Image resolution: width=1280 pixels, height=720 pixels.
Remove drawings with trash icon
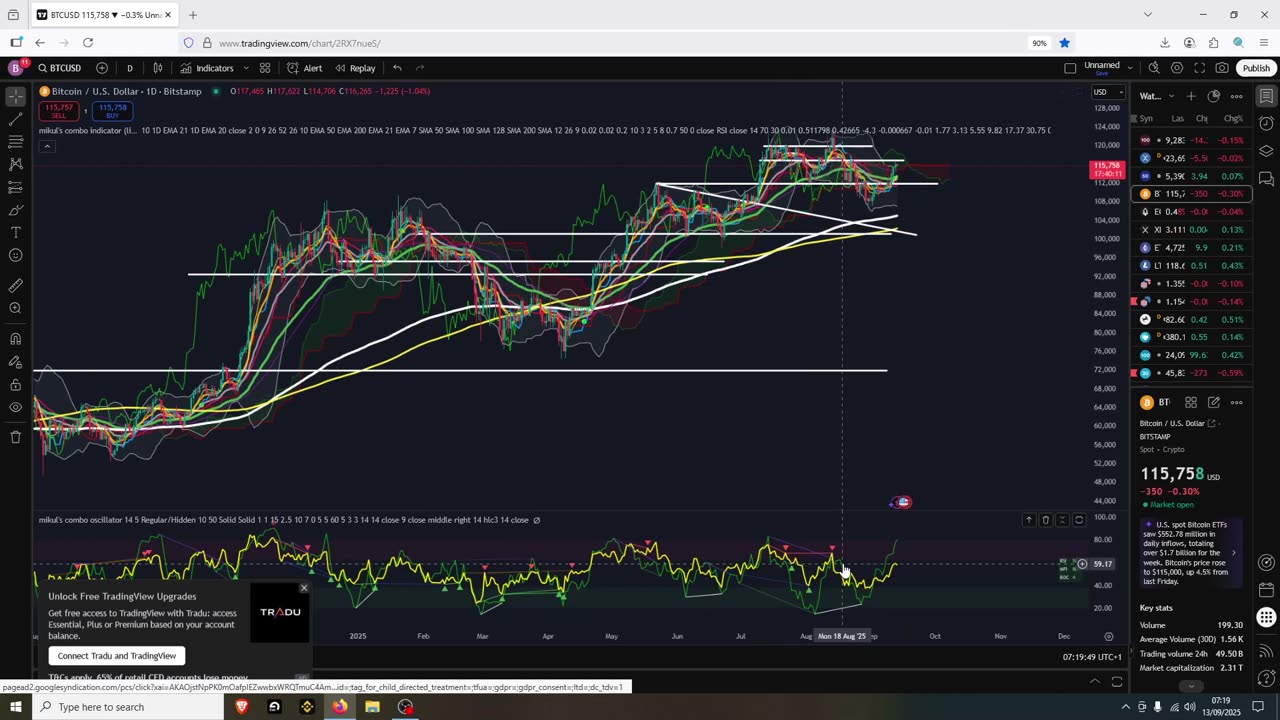click(16, 437)
